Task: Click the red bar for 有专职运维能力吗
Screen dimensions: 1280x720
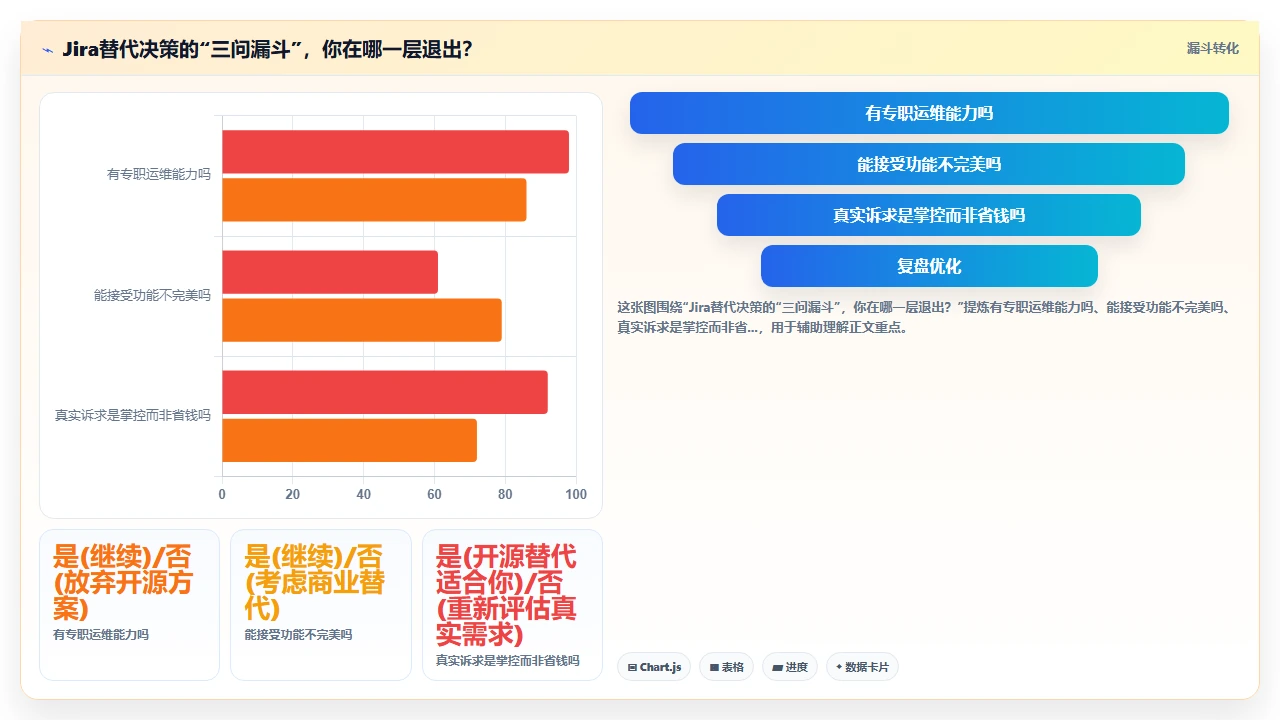Action: pyautogui.click(x=395, y=152)
